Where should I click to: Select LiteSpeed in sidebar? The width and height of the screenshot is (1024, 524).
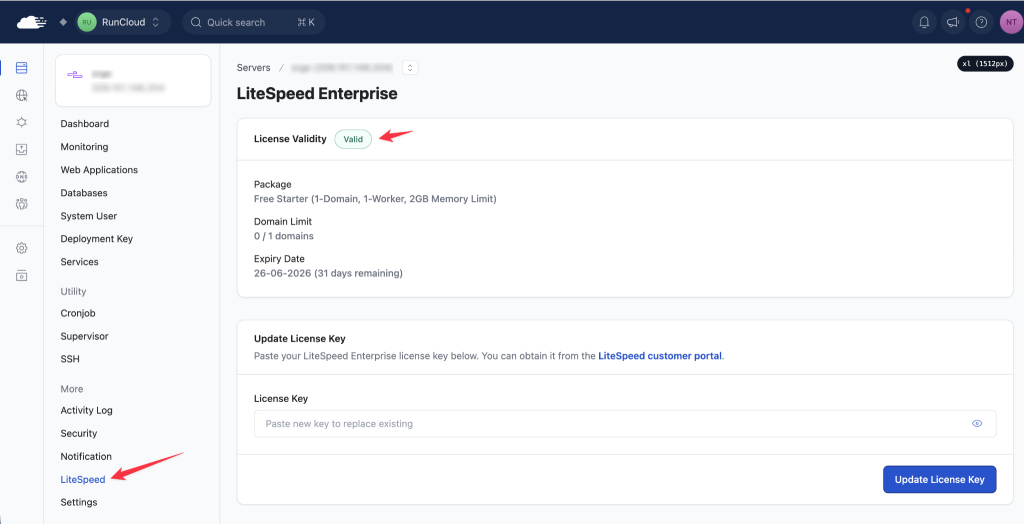click(83, 479)
